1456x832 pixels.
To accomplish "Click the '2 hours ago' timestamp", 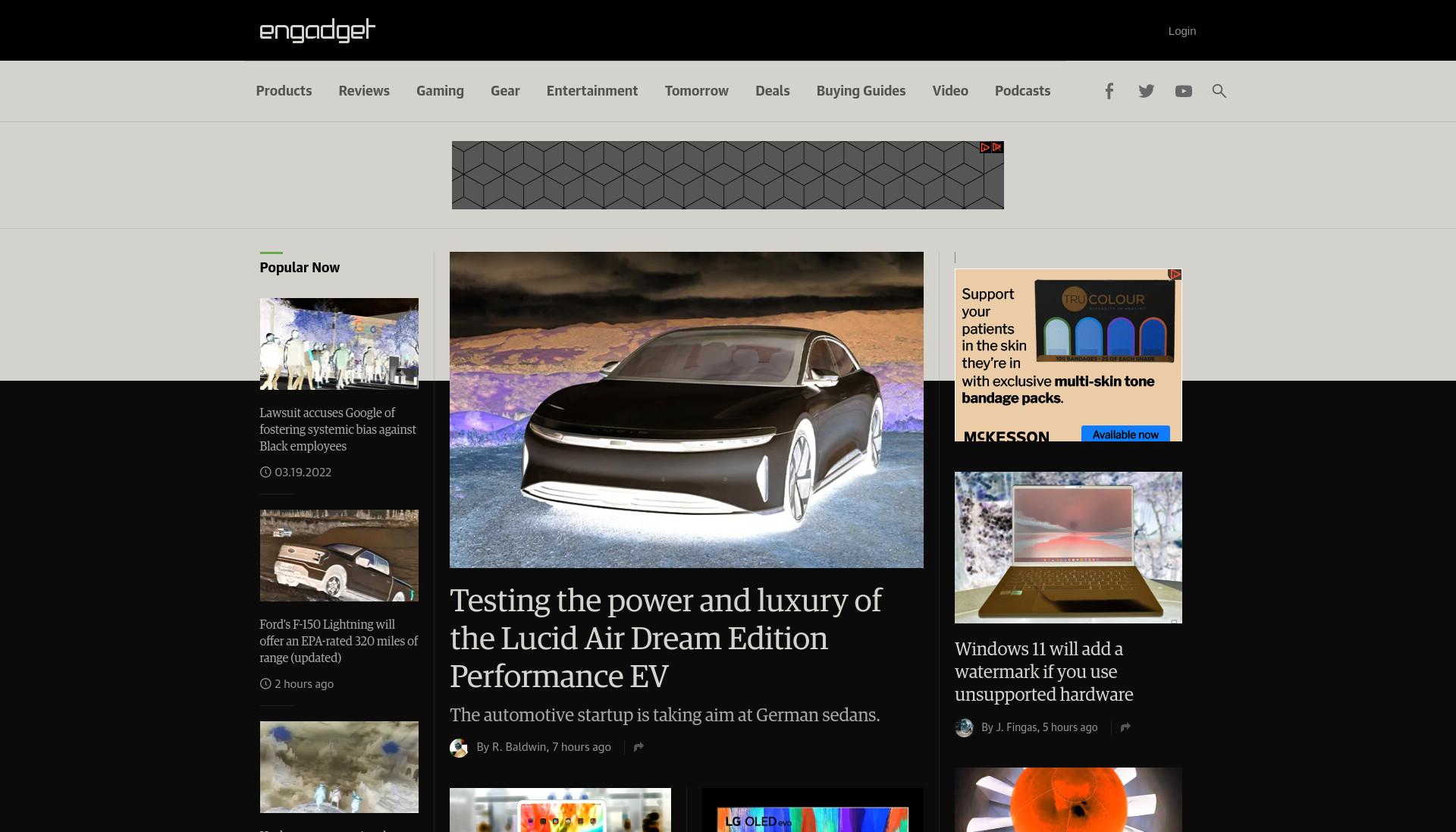I will [303, 683].
